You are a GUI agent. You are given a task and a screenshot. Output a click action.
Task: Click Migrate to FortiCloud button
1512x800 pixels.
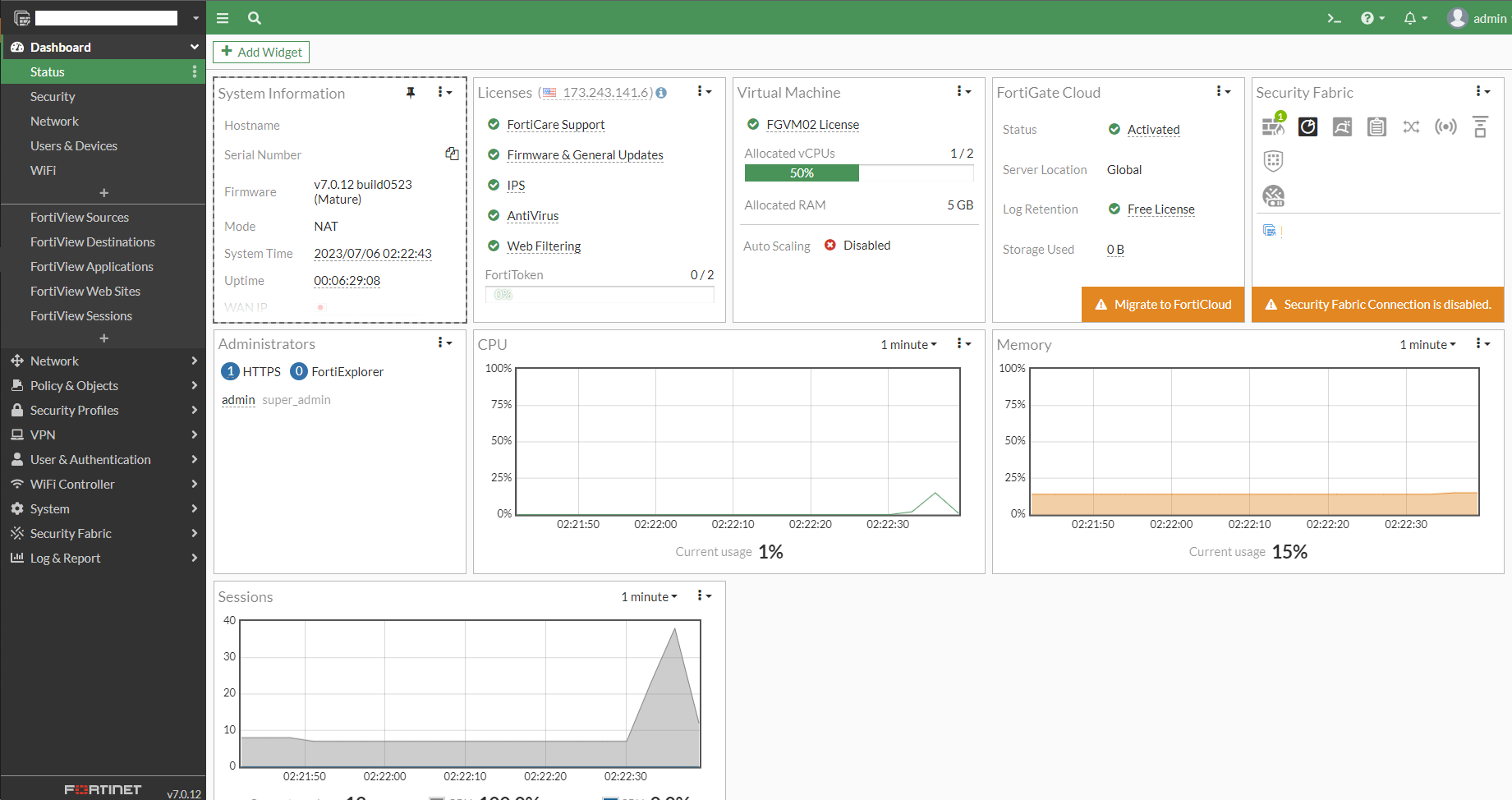pyautogui.click(x=1163, y=304)
